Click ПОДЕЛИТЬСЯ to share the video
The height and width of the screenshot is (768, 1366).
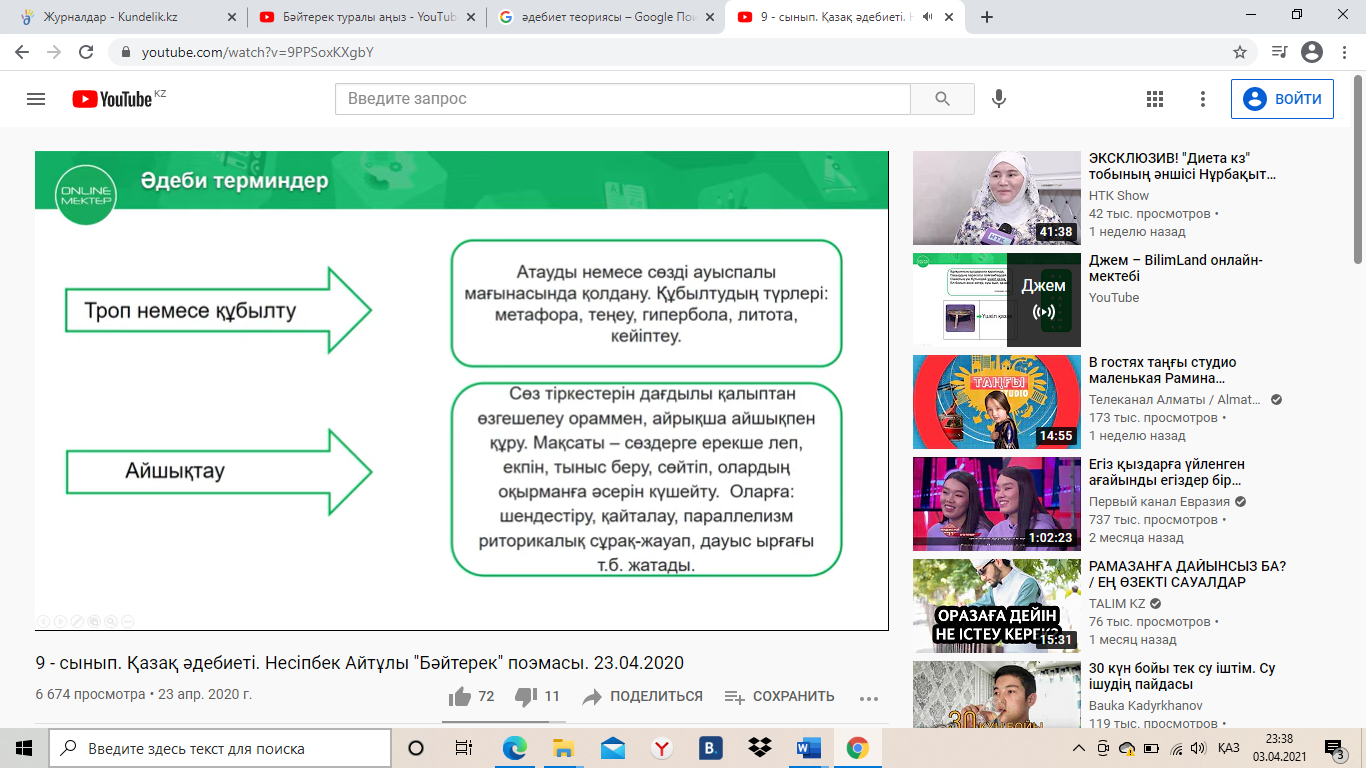coord(642,696)
